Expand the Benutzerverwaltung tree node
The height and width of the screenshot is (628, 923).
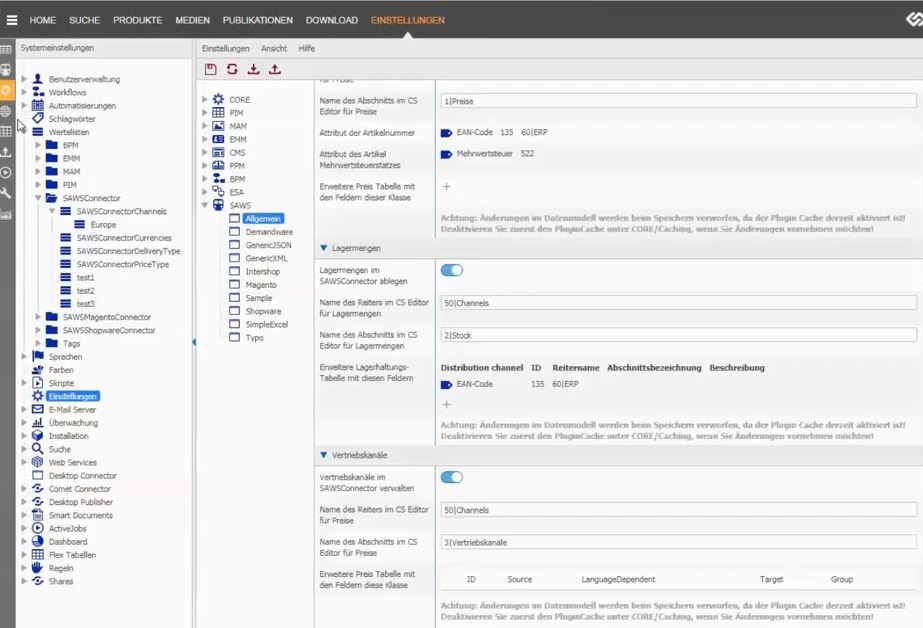24,79
